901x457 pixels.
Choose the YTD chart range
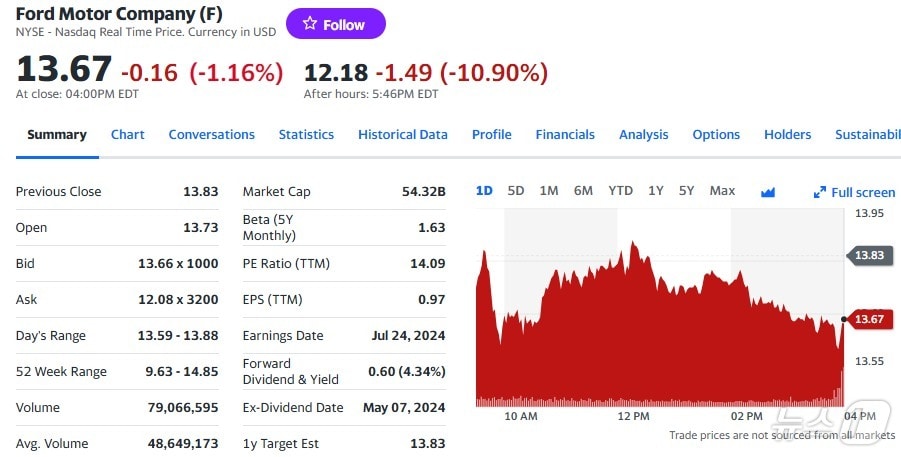pos(620,191)
